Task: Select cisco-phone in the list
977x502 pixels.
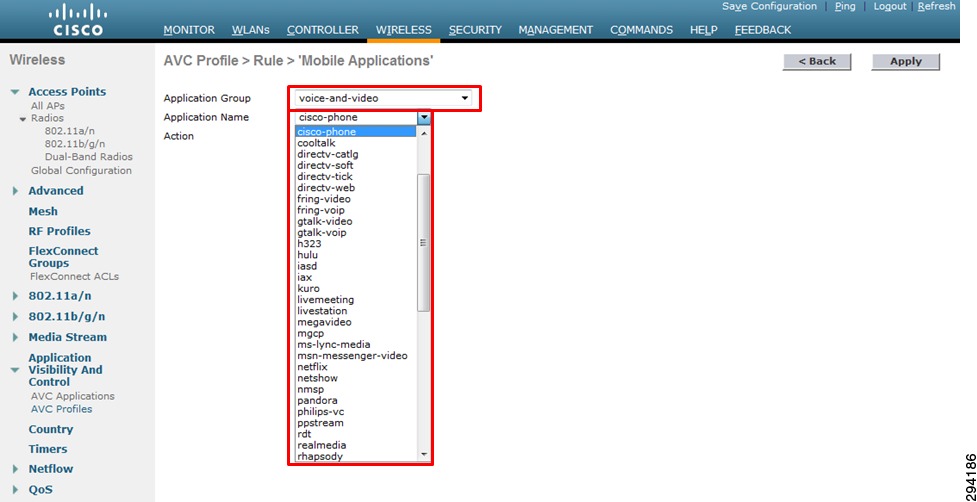Action: coord(355,131)
